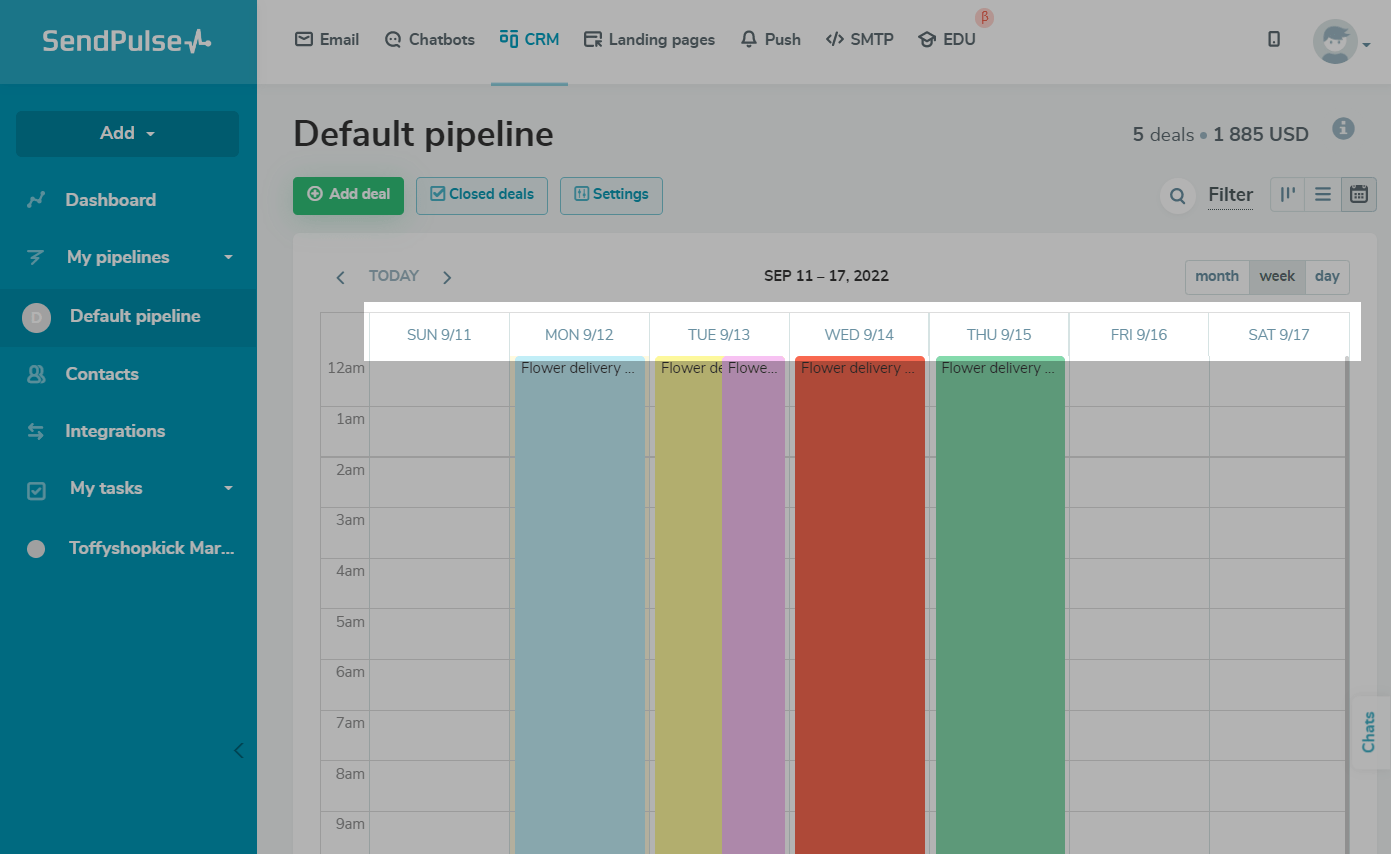1391x854 pixels.
Task: Open the mobile device icon
Action: coord(1274,40)
